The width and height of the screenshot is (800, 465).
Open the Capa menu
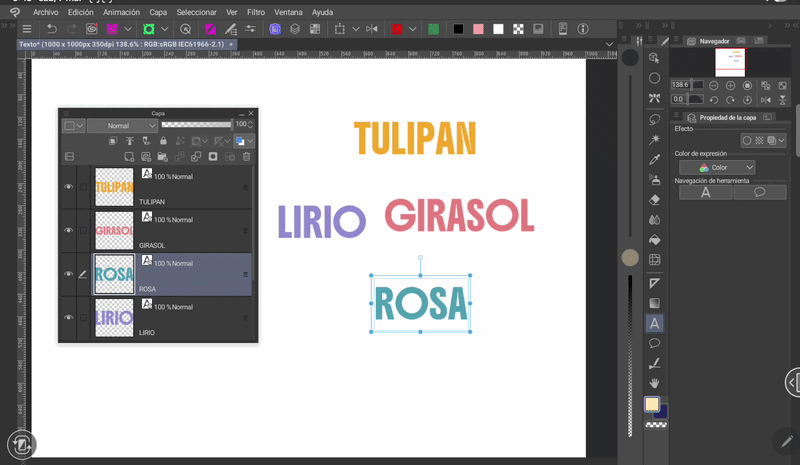(158, 12)
